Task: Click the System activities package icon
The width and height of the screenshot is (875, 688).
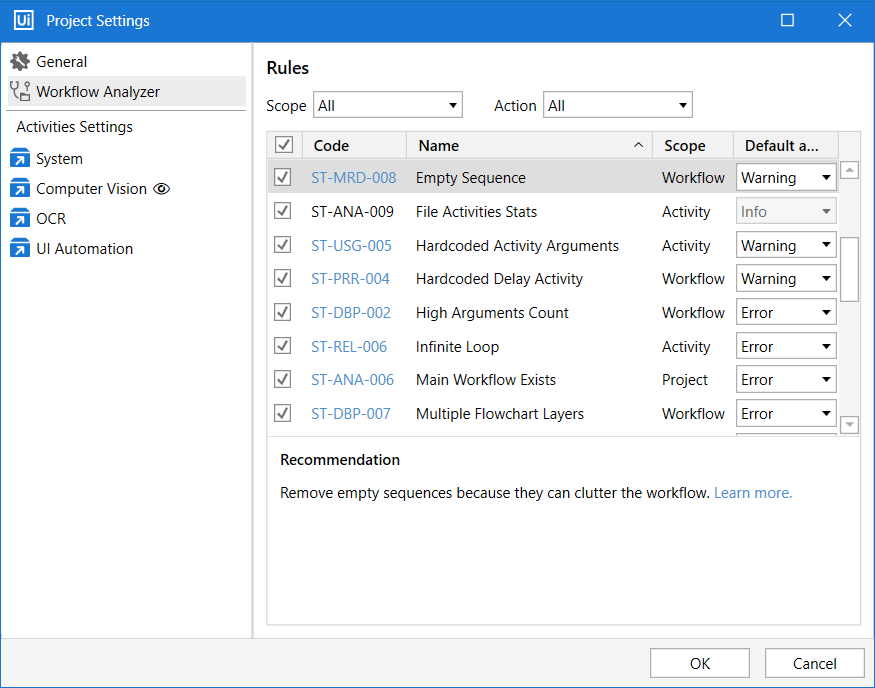Action: [19, 158]
